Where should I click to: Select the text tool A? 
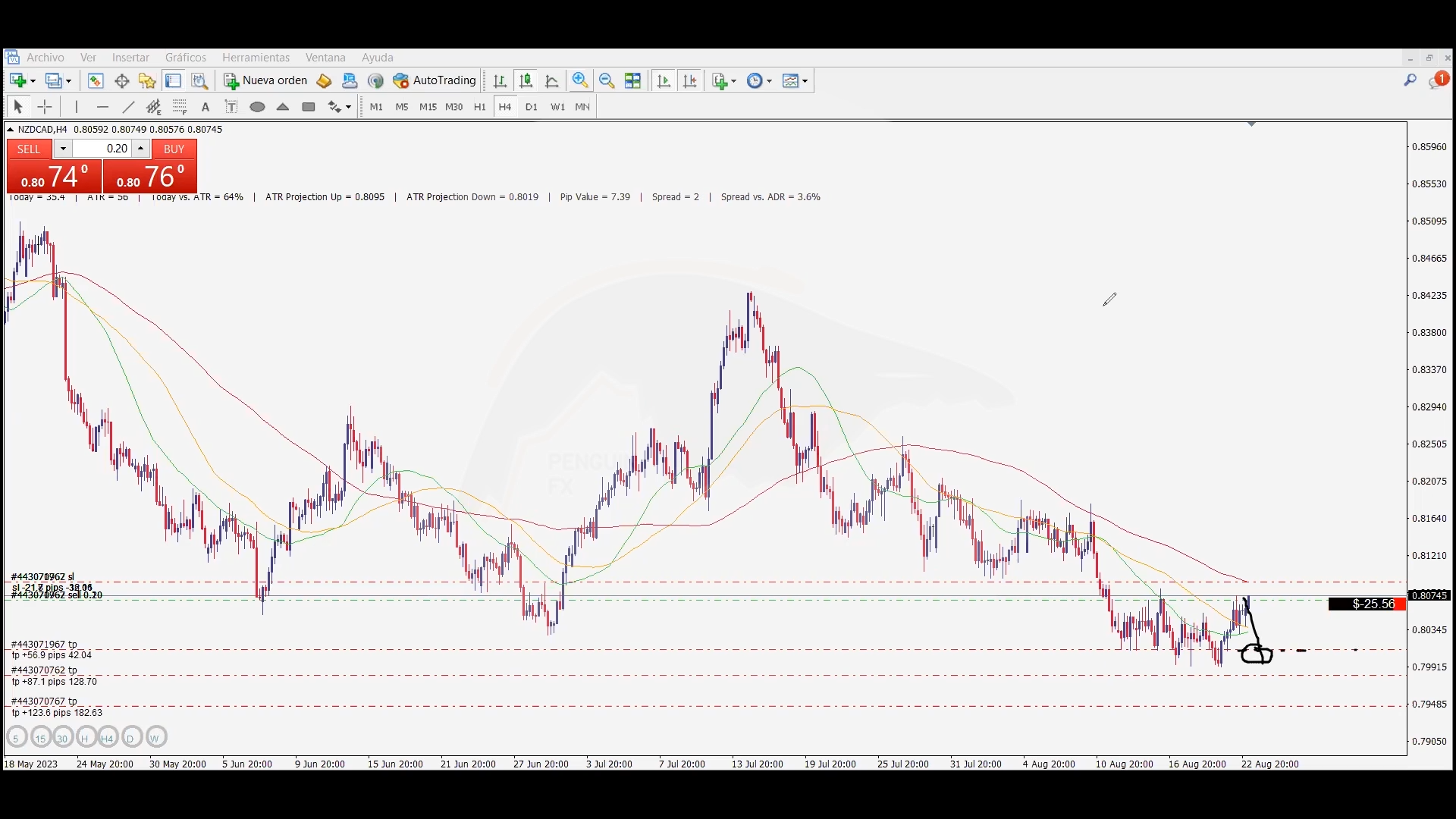pos(206,107)
